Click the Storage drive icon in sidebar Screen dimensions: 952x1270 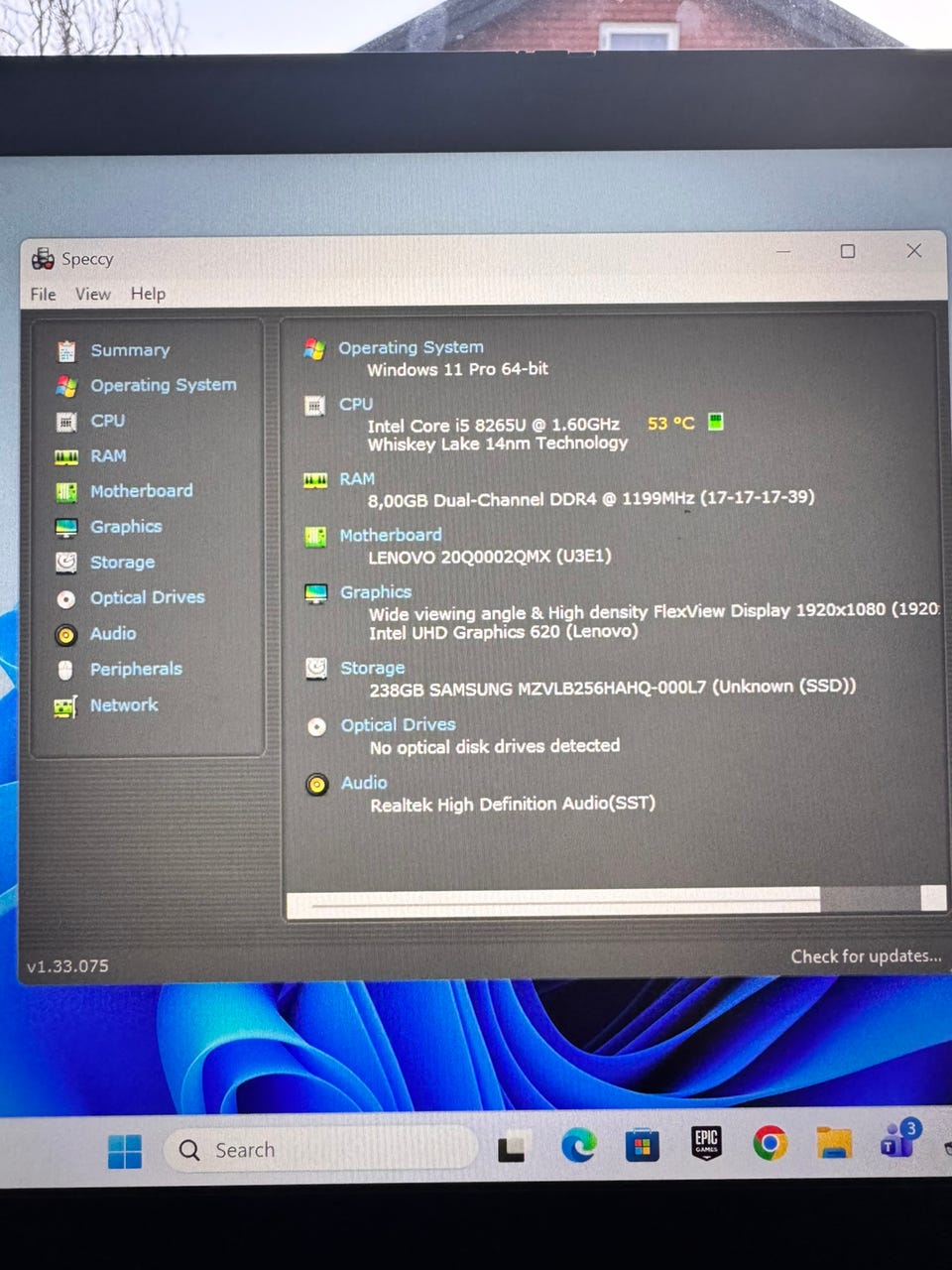tap(66, 563)
